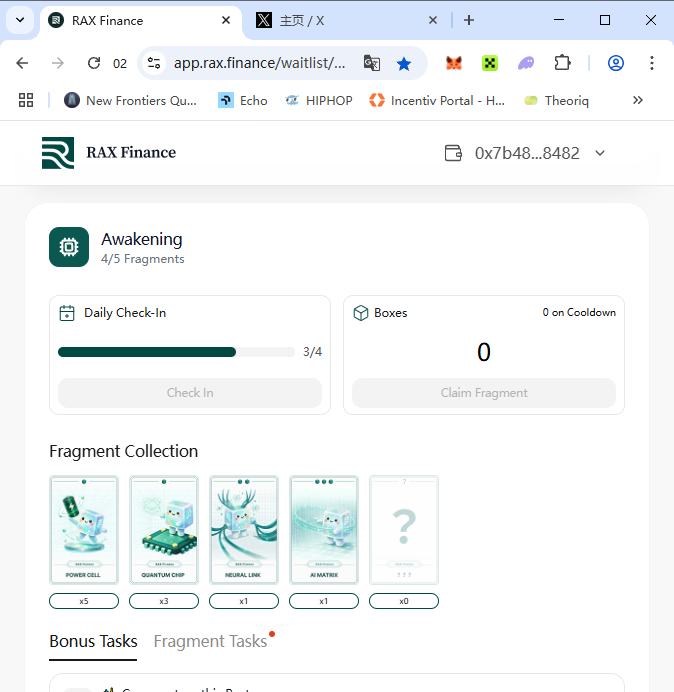Click the Check In button
Viewport: 674px width, 692px height.
(x=190, y=392)
